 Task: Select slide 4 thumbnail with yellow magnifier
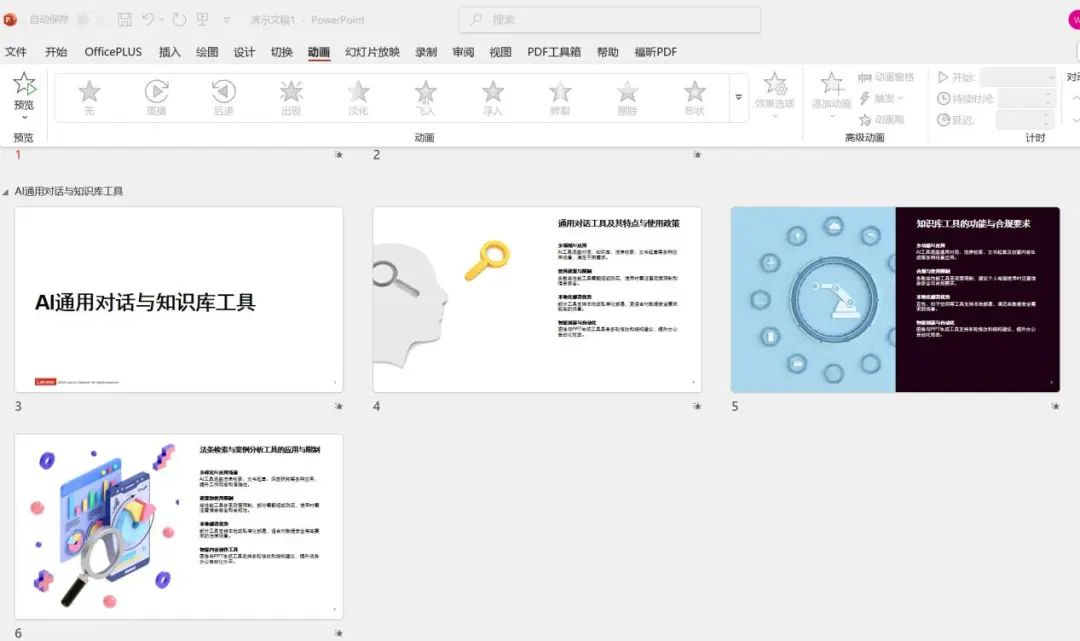point(537,300)
